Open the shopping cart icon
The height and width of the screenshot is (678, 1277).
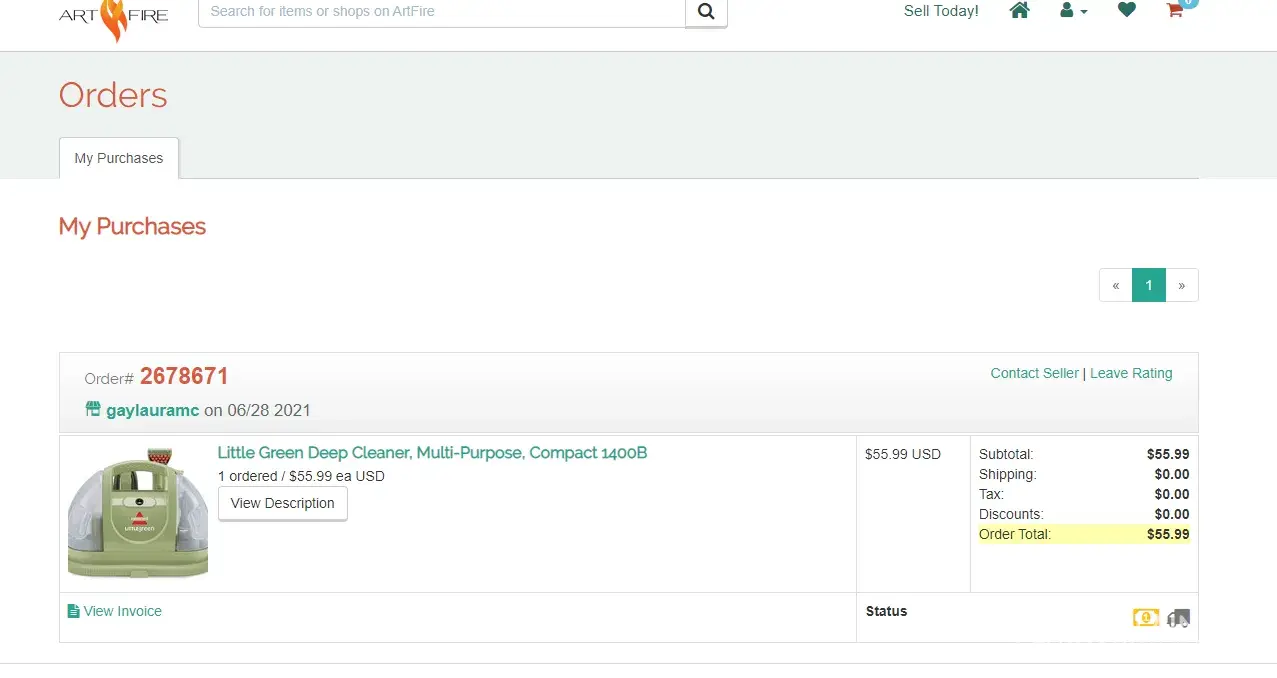tap(1176, 10)
